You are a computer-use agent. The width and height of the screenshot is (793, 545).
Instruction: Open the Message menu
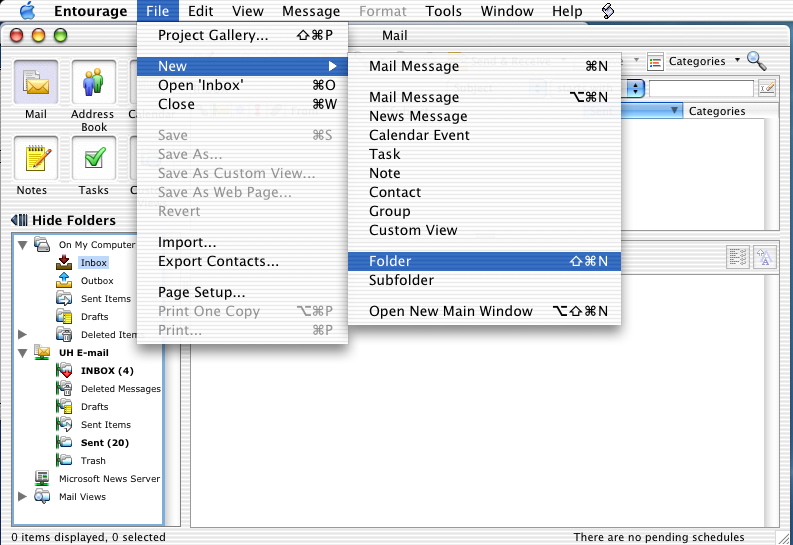pos(311,11)
